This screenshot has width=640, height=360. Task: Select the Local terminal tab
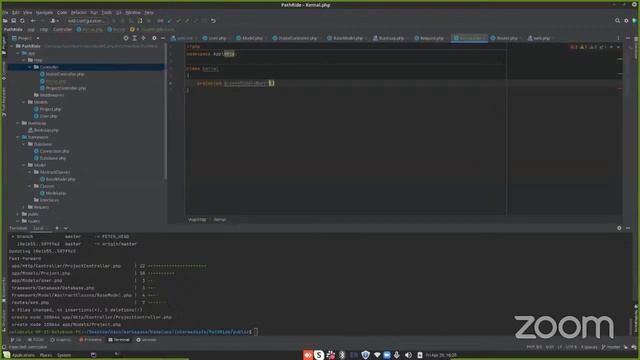[x=39, y=228]
